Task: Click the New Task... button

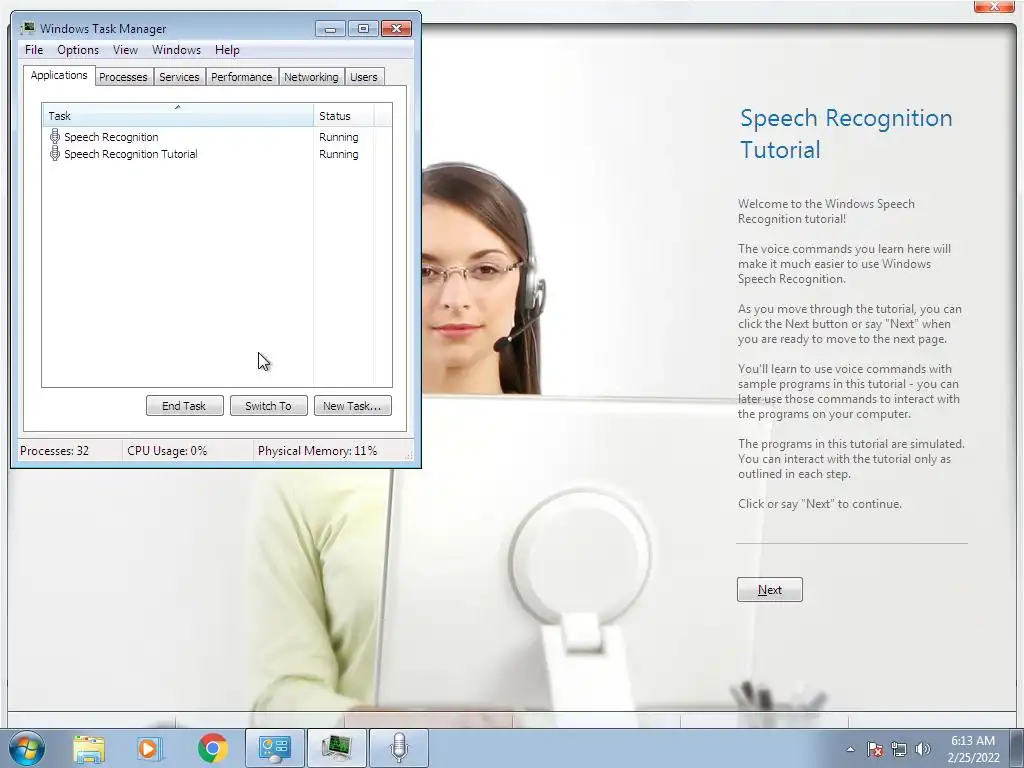Action: (x=352, y=406)
